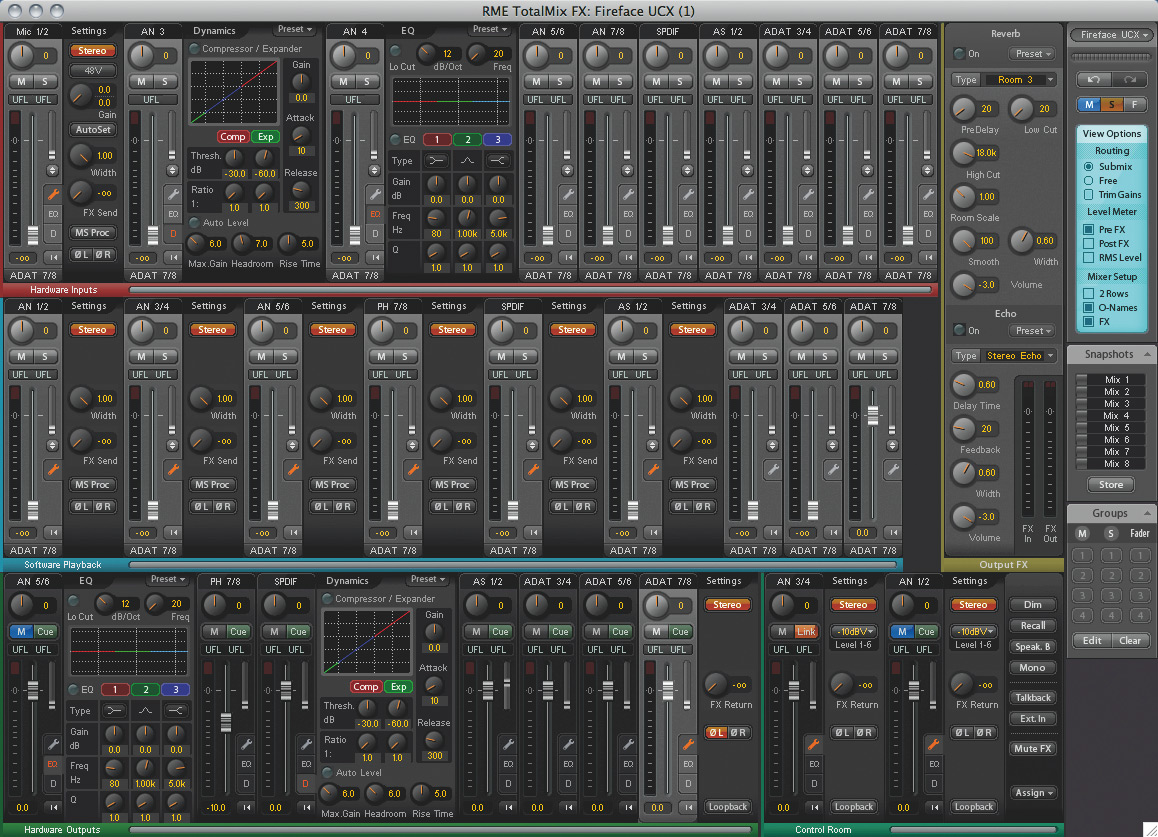Click the undo arrow in the Fireface UCX panel
The width and height of the screenshot is (1158, 837).
coord(1094,78)
